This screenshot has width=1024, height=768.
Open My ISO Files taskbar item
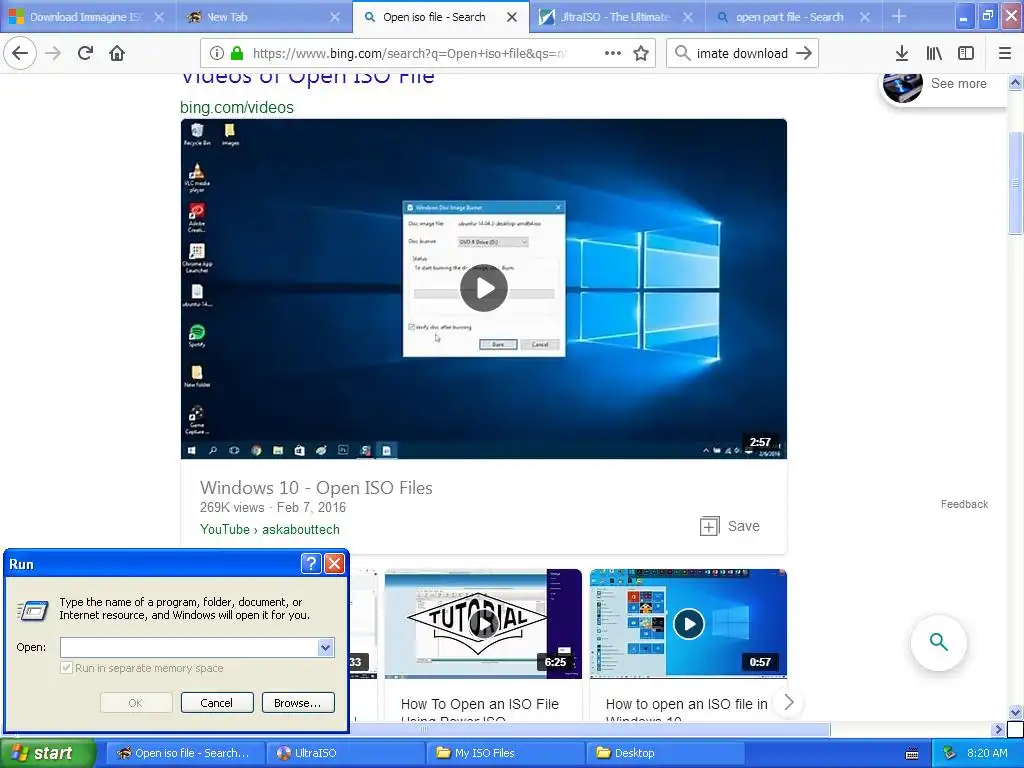[x=505, y=753]
